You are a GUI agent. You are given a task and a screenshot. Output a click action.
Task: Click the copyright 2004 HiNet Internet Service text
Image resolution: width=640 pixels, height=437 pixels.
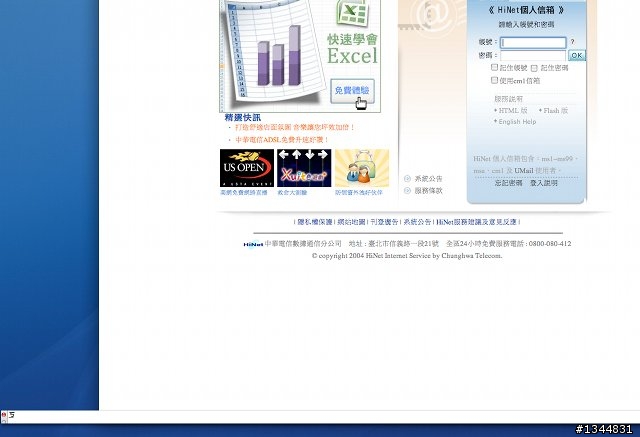407,256
